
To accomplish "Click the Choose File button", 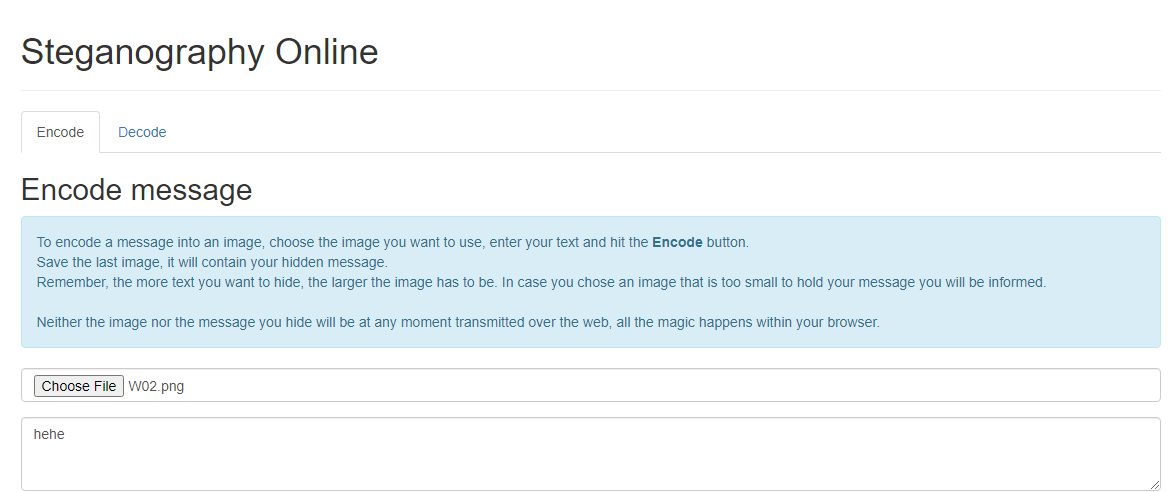I will pyautogui.click(x=78, y=386).
